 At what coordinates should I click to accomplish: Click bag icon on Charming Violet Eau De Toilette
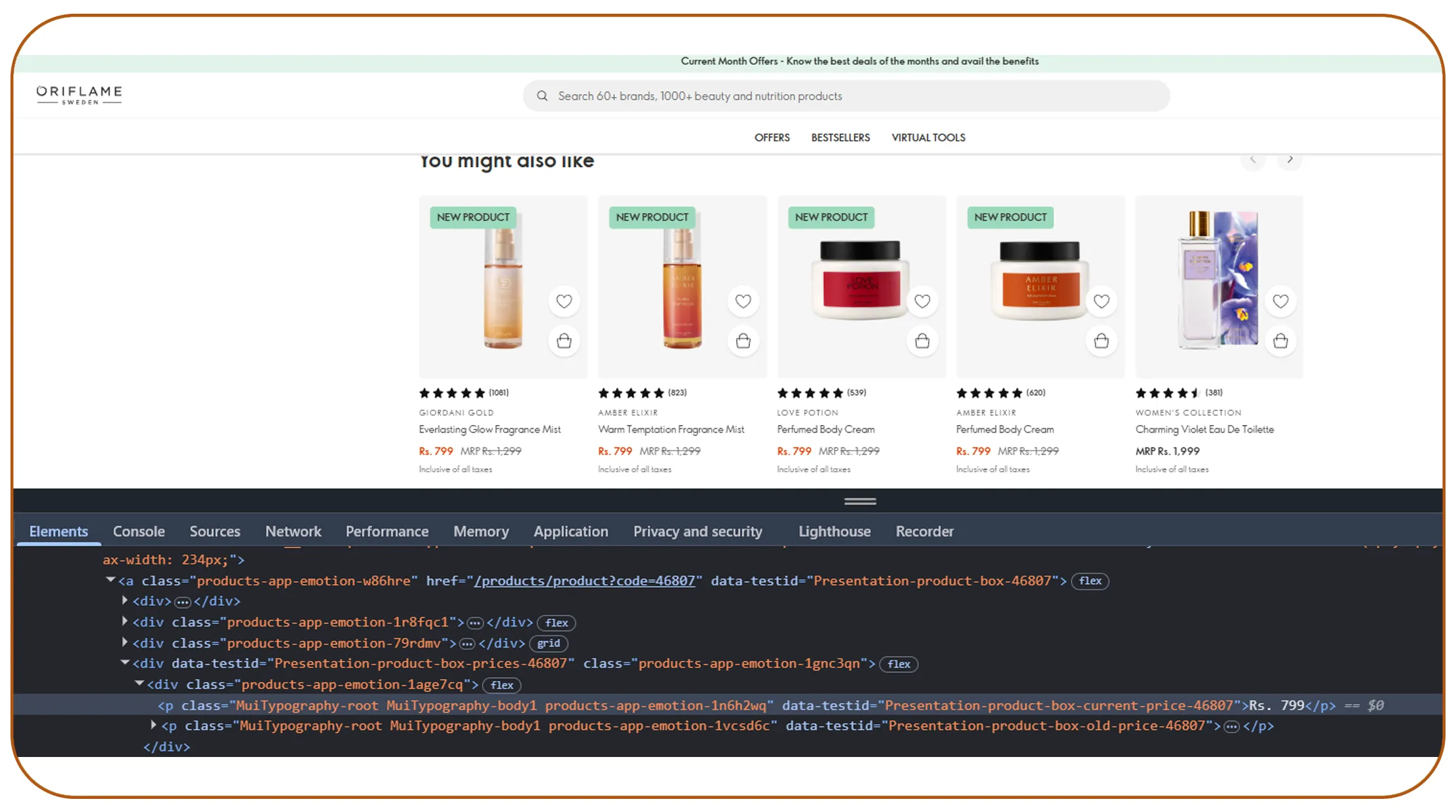(x=1281, y=341)
